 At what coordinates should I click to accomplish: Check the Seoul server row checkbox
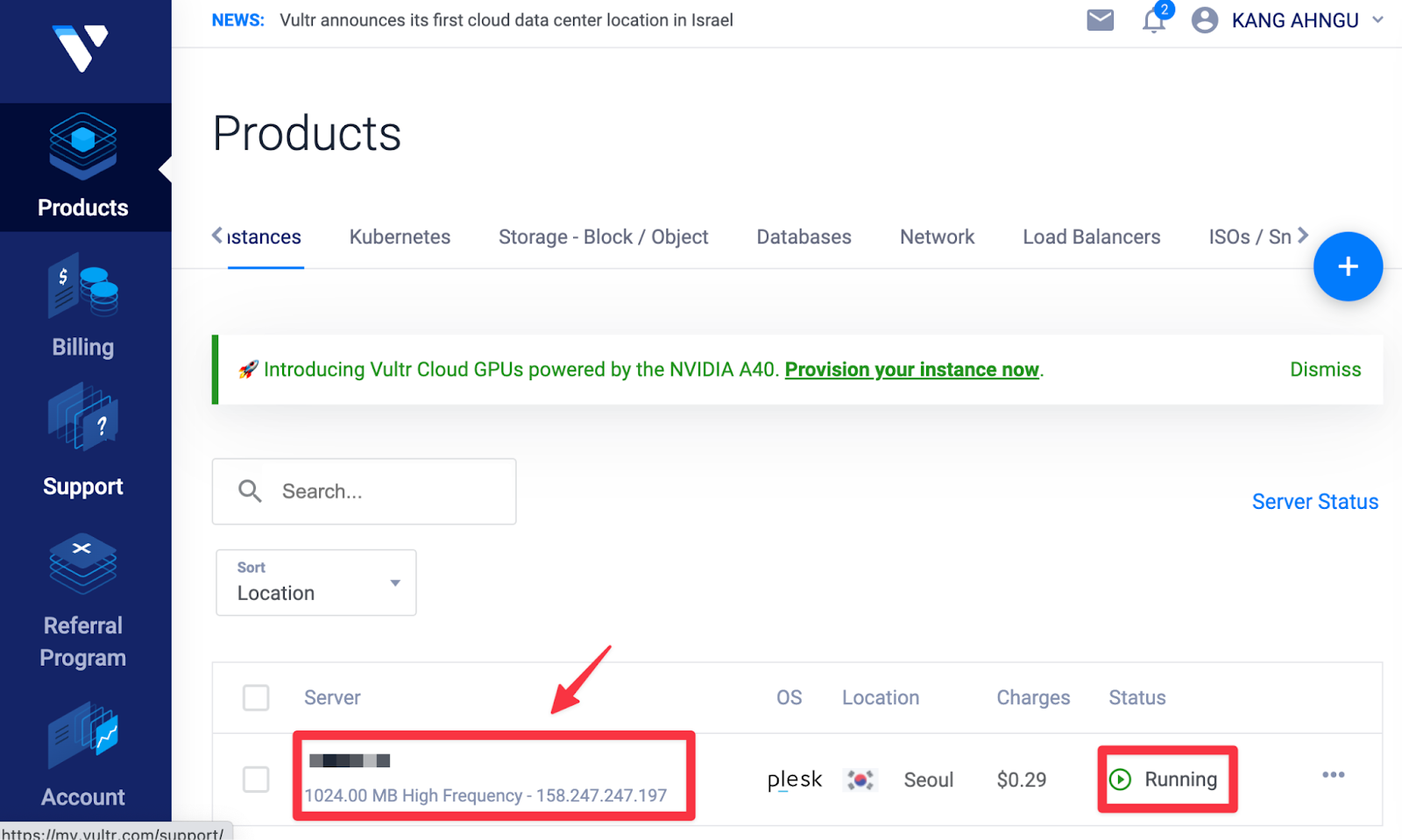256,779
